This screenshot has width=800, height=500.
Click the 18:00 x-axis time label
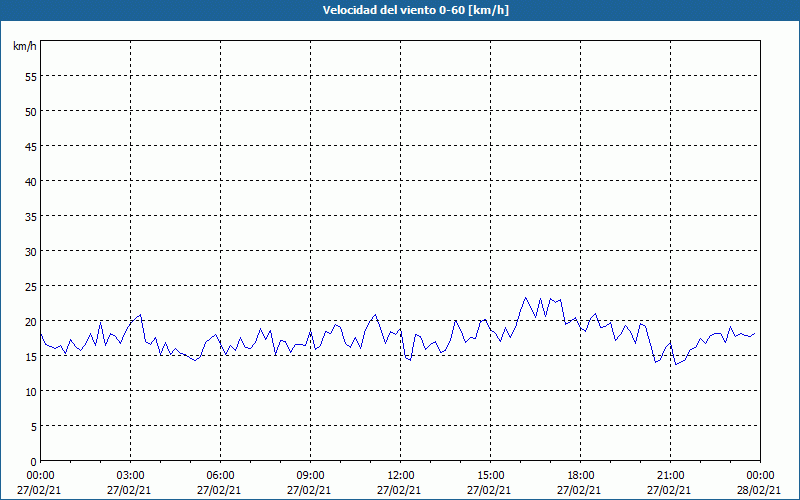581,476
